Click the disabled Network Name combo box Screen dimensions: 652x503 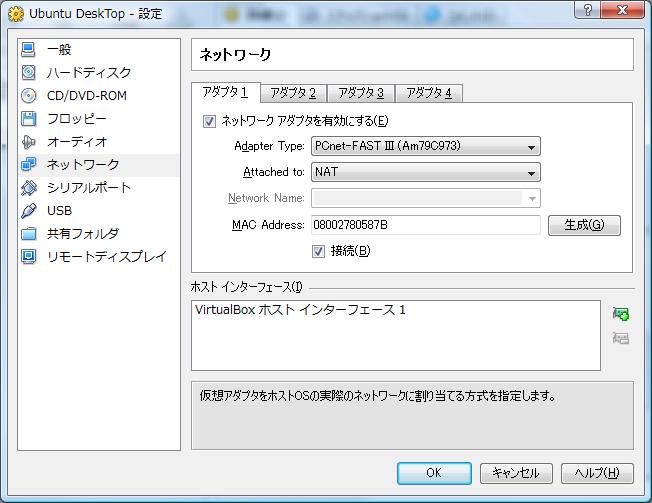coord(426,198)
